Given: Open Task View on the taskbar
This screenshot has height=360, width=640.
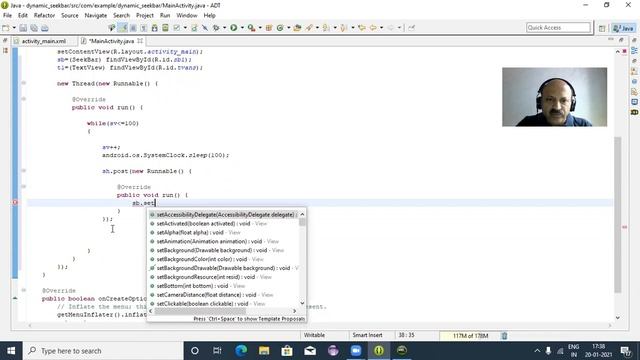Looking at the screenshot, I should 217,351.
